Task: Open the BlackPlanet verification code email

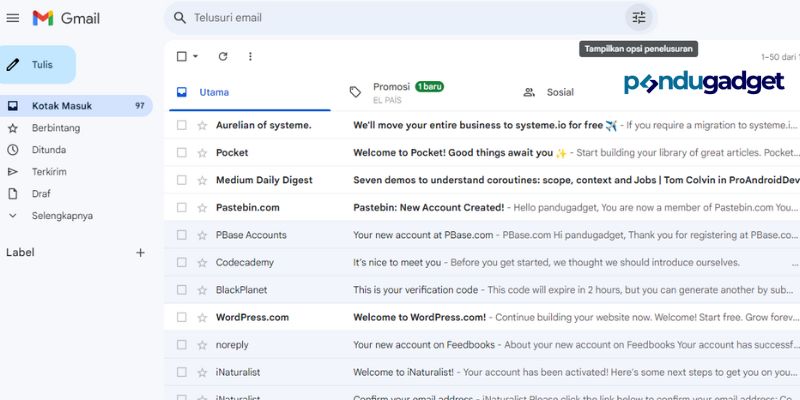Action: point(482,290)
